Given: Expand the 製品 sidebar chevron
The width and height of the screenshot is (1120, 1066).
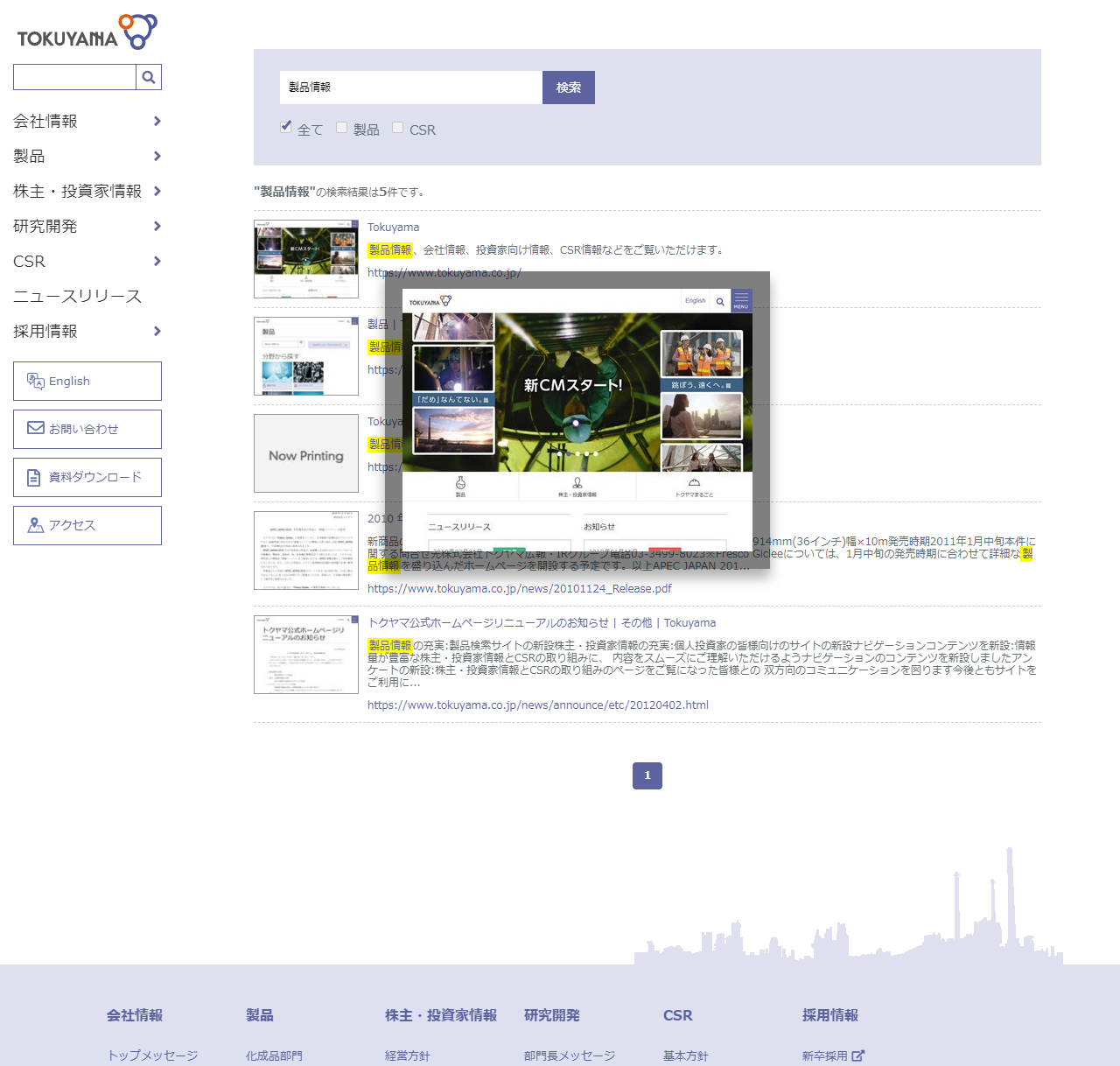Looking at the screenshot, I should [157, 156].
